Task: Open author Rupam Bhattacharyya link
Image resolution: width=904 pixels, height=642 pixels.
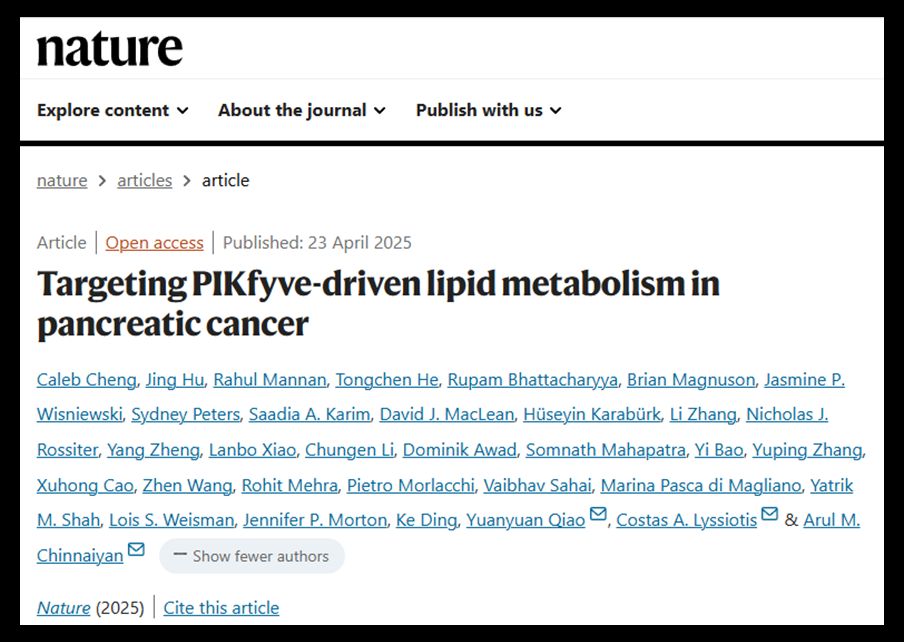Action: coord(533,380)
